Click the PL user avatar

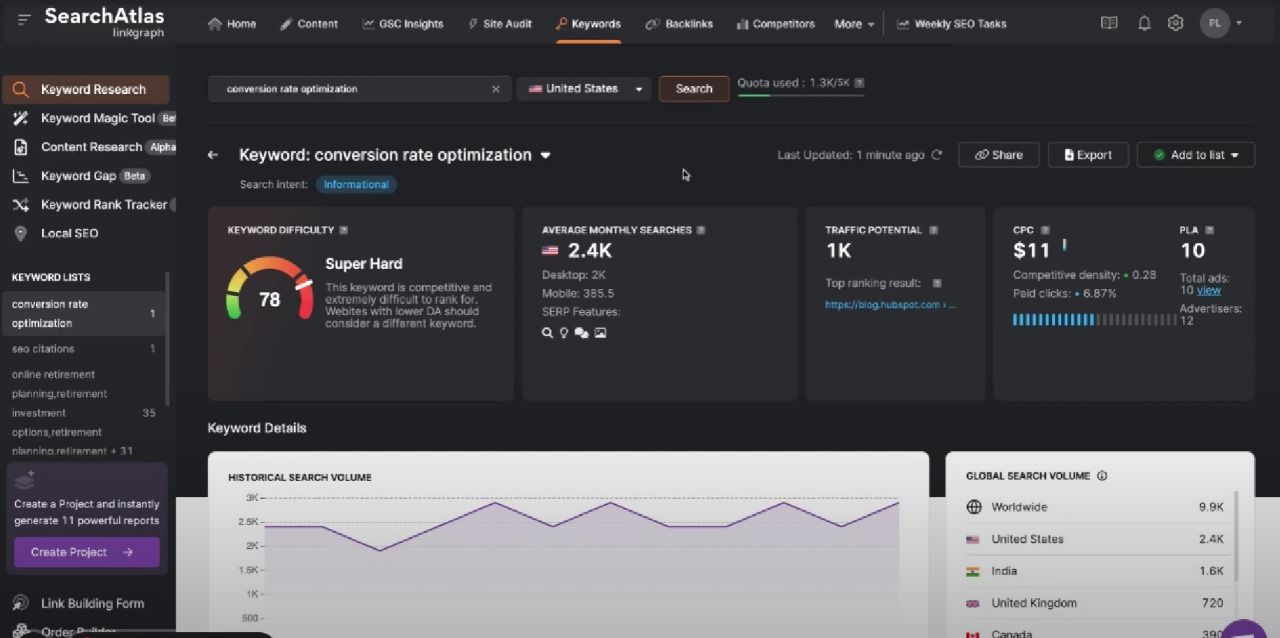[x=1215, y=23]
